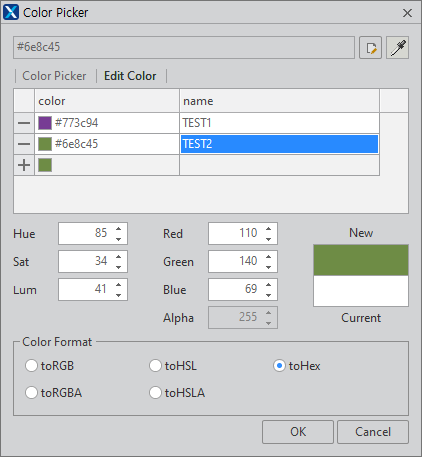Click the Cancel button
Screen dimensions: 422x457
373,432
